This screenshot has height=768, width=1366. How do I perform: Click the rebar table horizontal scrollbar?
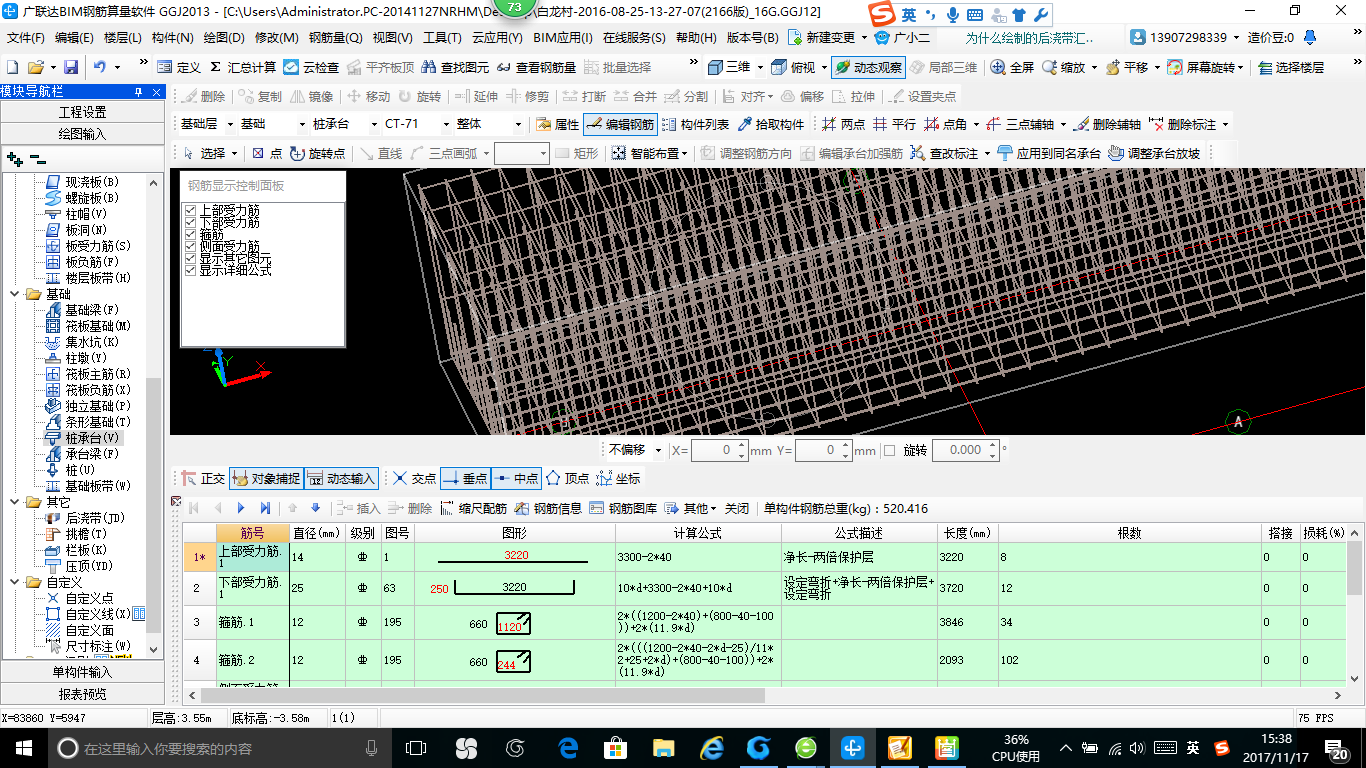[x=482, y=695]
